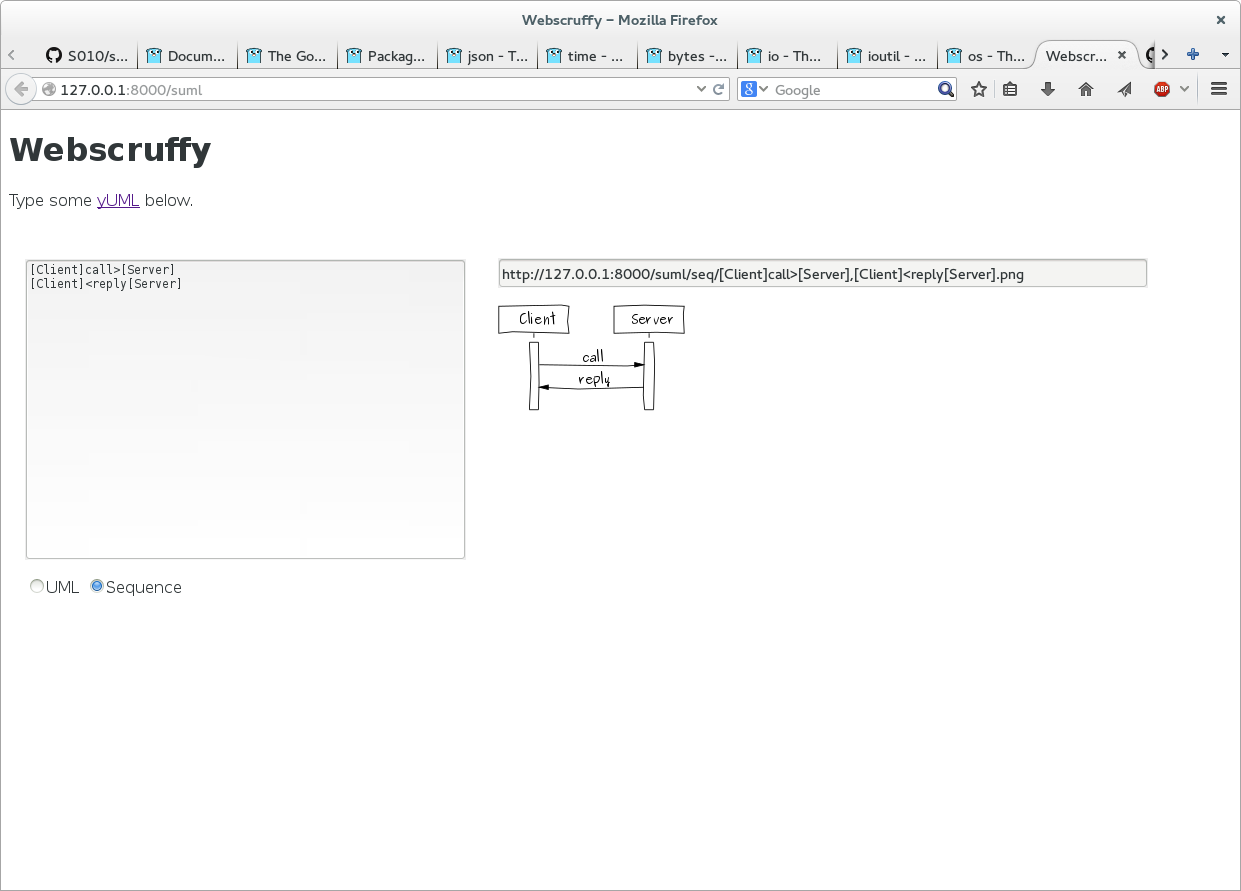The height and width of the screenshot is (891, 1241).
Task: Switch to the Docum... tab
Action: [187, 56]
